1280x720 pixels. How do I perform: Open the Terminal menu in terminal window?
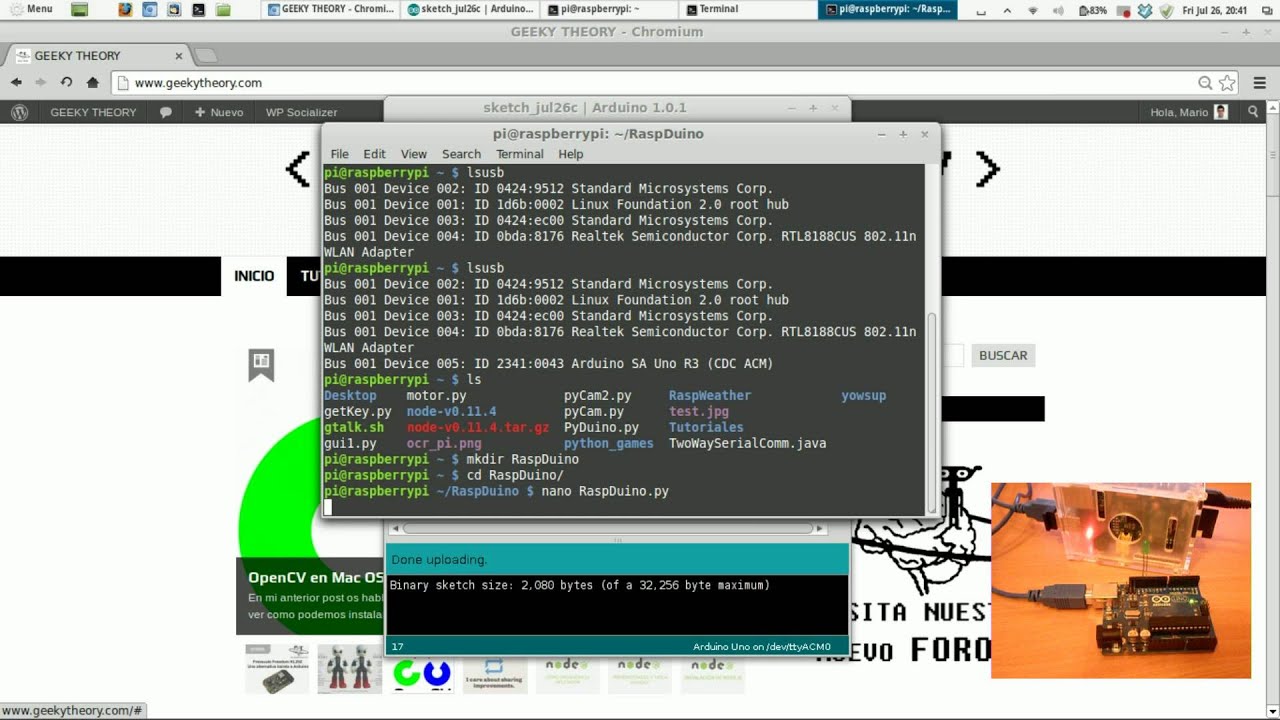coord(520,154)
